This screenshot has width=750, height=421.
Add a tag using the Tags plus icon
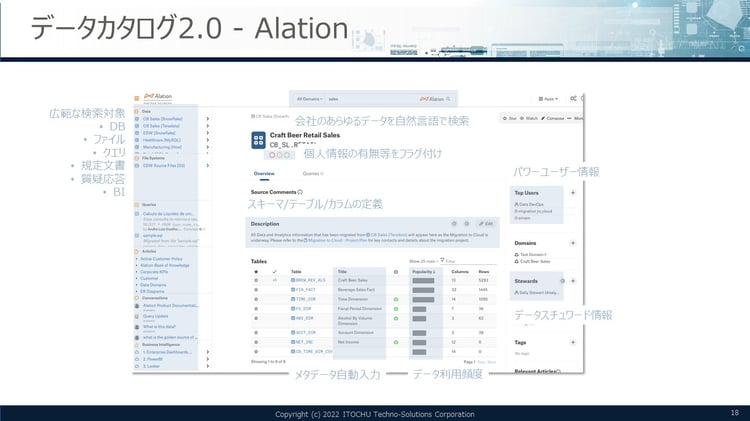click(x=572, y=342)
